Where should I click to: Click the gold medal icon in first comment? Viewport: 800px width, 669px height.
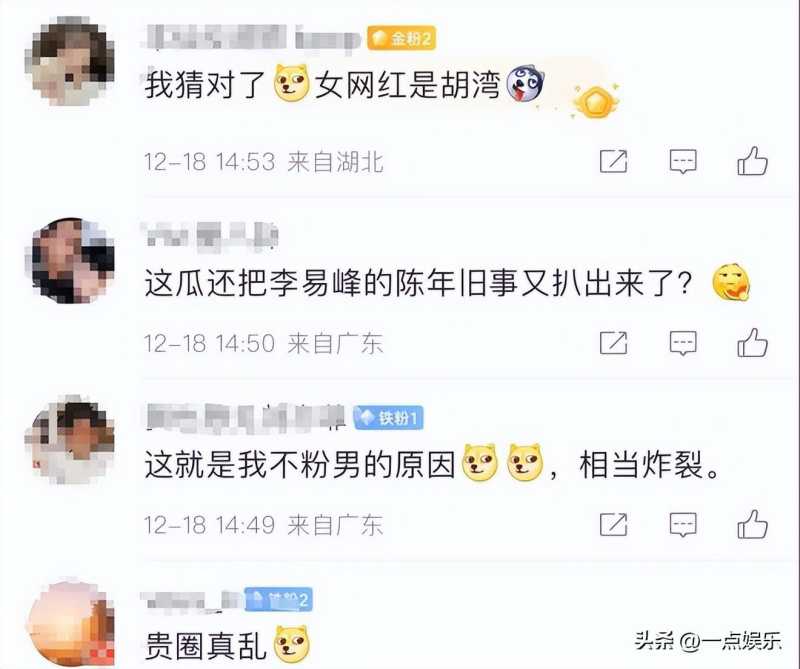coord(595,102)
